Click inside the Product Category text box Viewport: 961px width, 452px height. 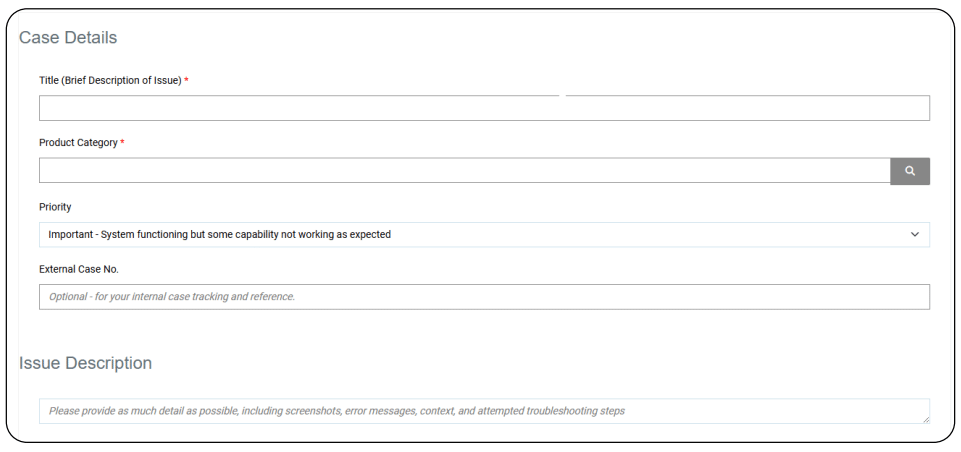tap(464, 171)
